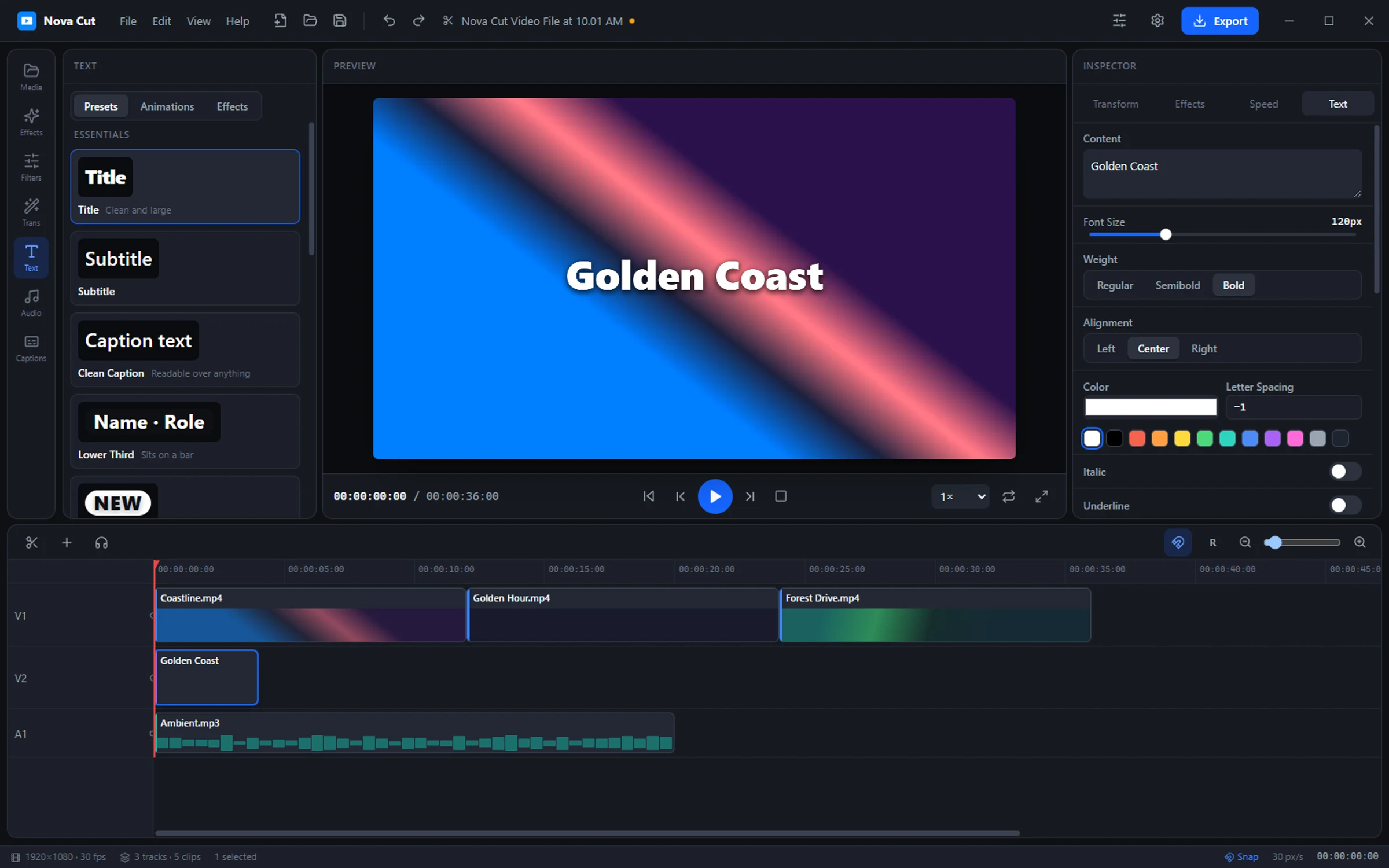Click the undo arrow icon
Viewport: 1389px width, 868px height.
389,21
